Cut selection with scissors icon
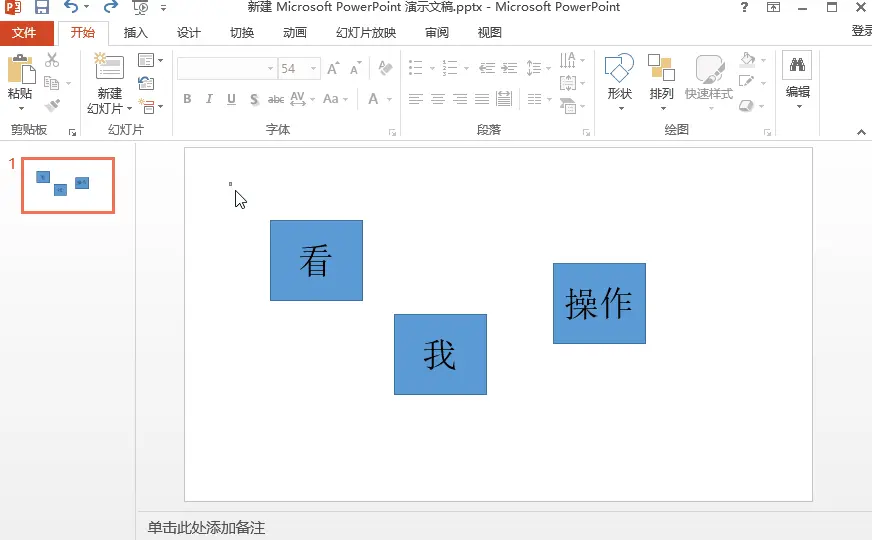Image resolution: width=872 pixels, height=540 pixels. pos(52,60)
